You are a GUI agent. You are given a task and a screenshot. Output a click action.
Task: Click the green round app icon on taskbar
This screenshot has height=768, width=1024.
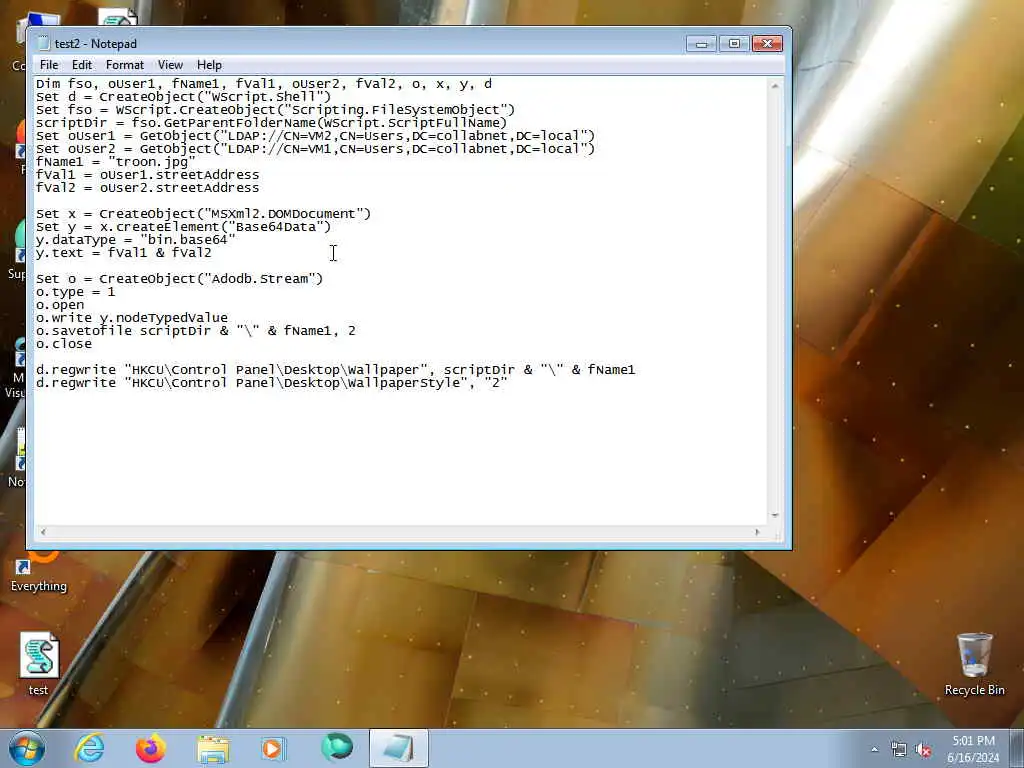coord(336,748)
